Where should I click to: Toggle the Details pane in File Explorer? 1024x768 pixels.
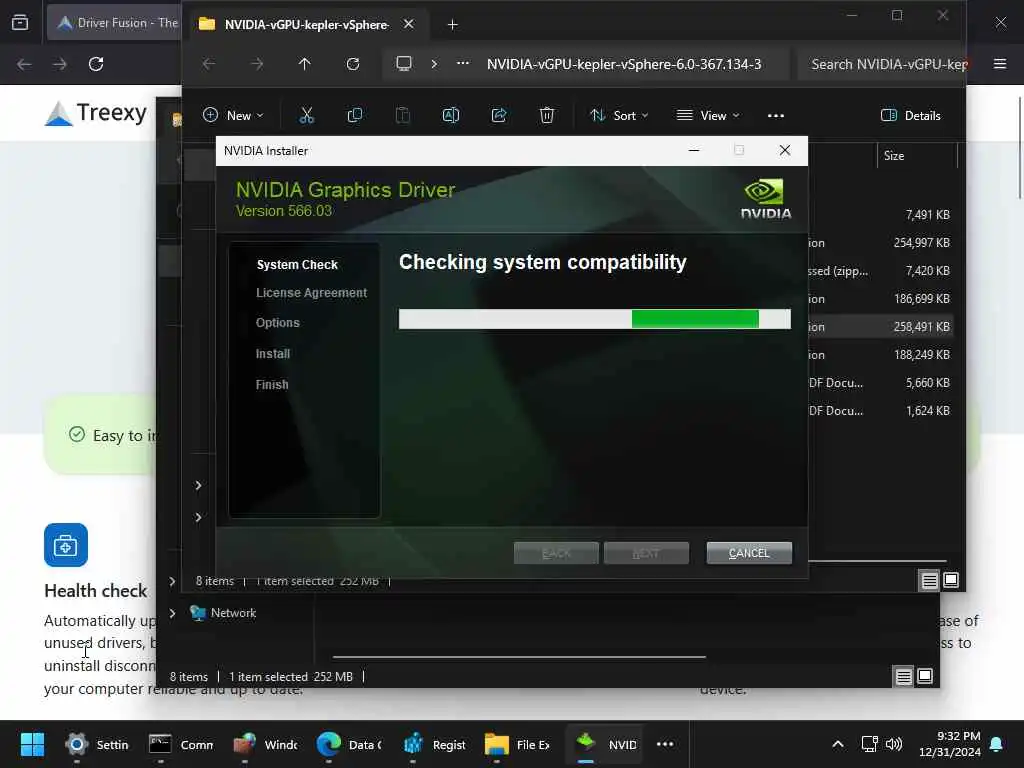tap(911, 116)
